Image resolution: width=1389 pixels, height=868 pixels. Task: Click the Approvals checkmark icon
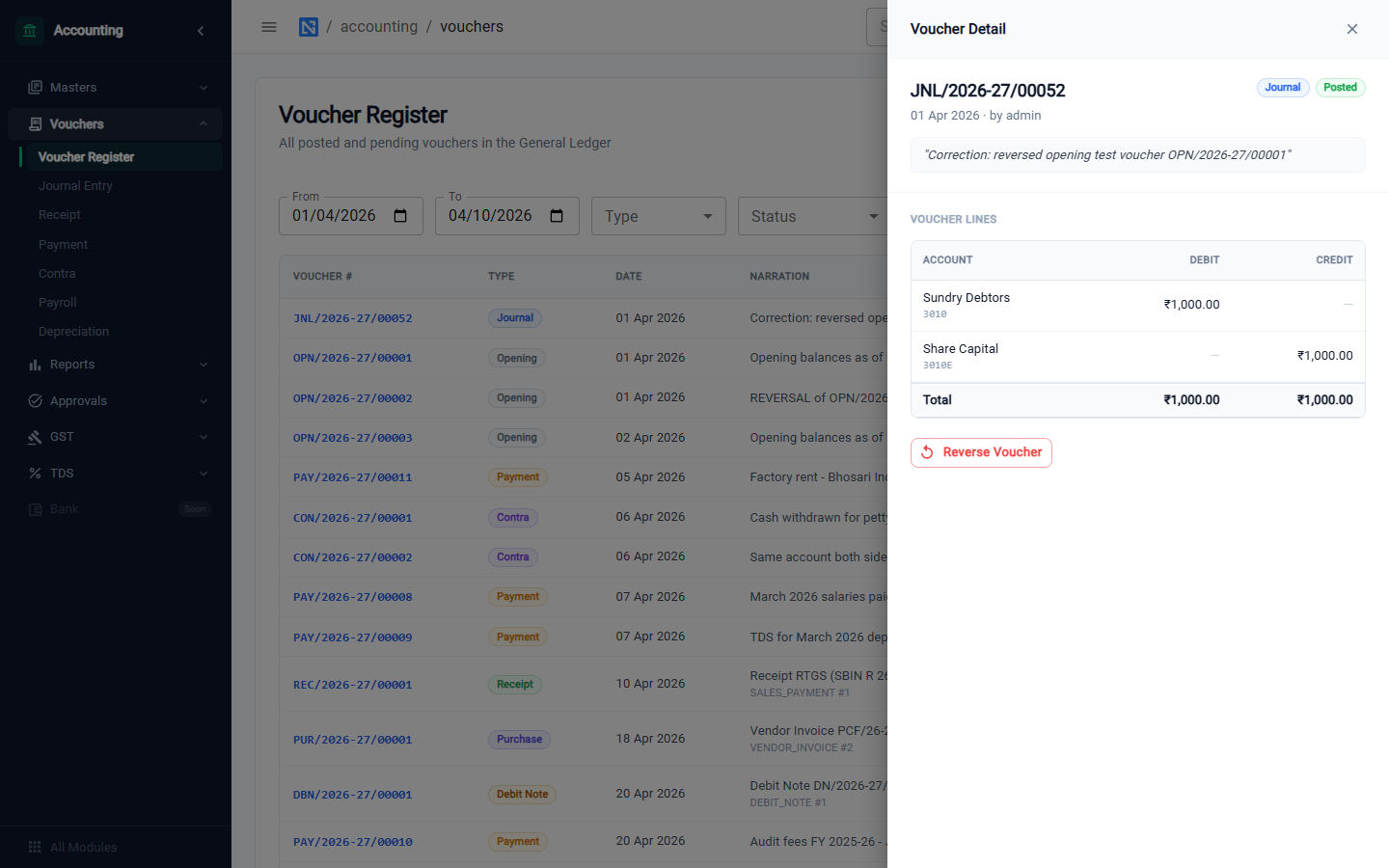pos(36,401)
